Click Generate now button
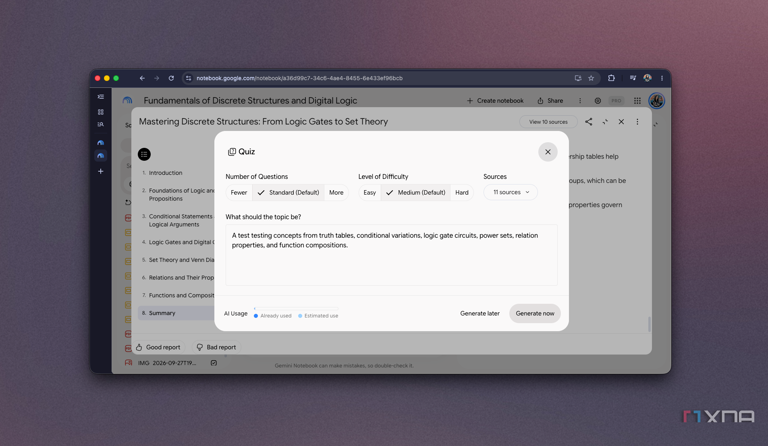 [x=535, y=313]
